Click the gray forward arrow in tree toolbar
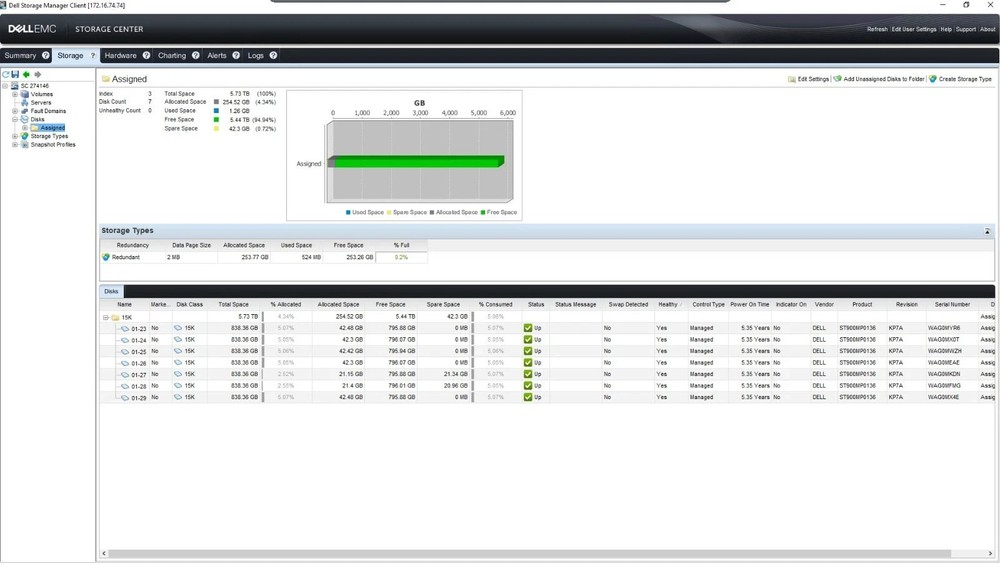Viewport: 1000px width, 564px height. [x=38, y=75]
